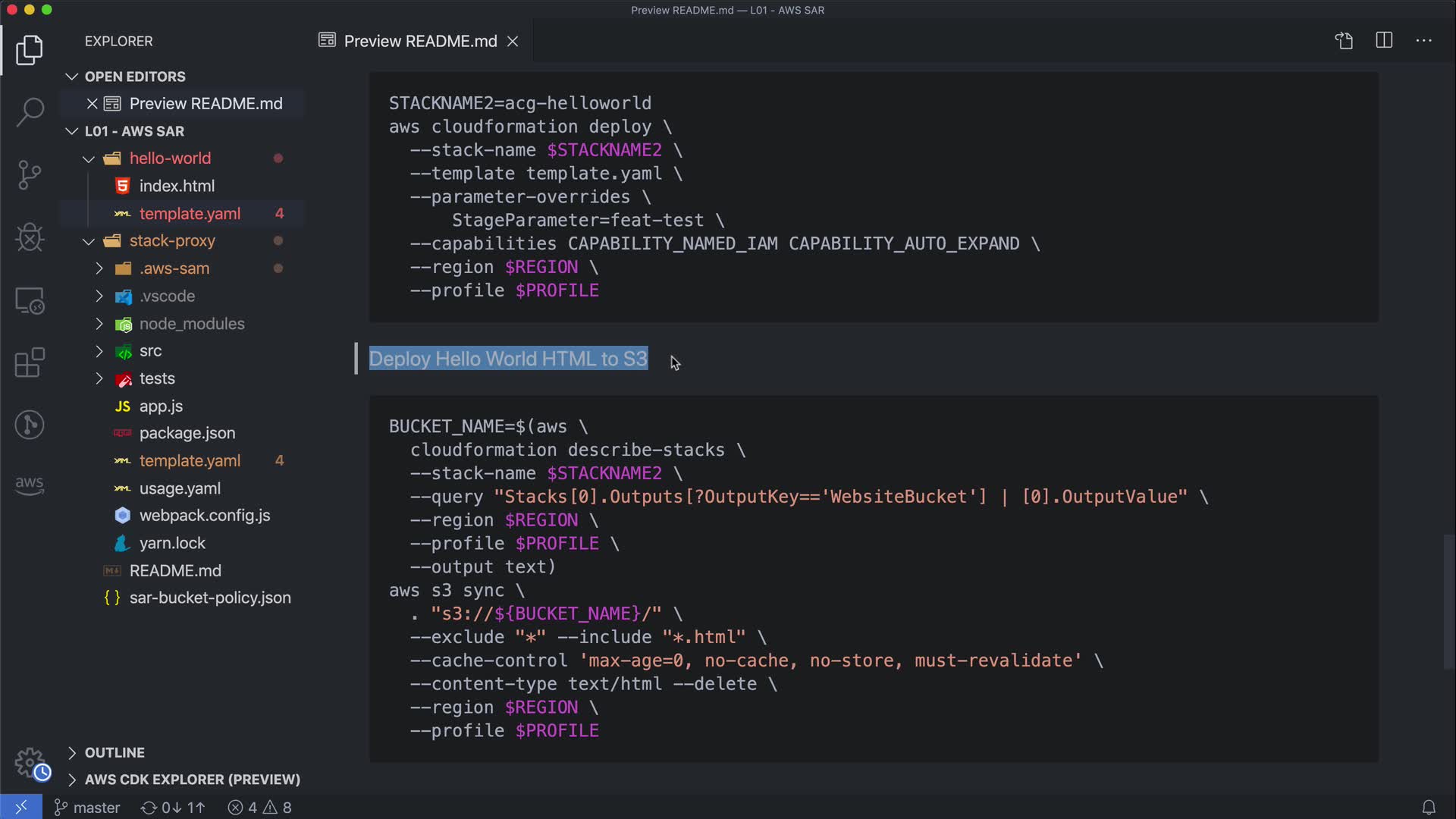The height and width of the screenshot is (819, 1456).
Task: Close the Preview README.md tab
Action: pos(513,41)
